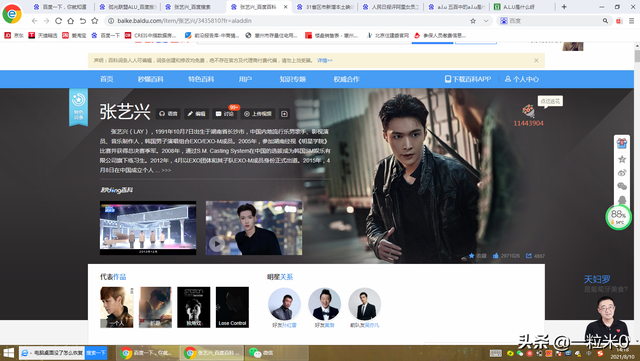The height and width of the screenshot is (361, 640).
Task: Click the 编辑 edit button
Action: click(196, 114)
